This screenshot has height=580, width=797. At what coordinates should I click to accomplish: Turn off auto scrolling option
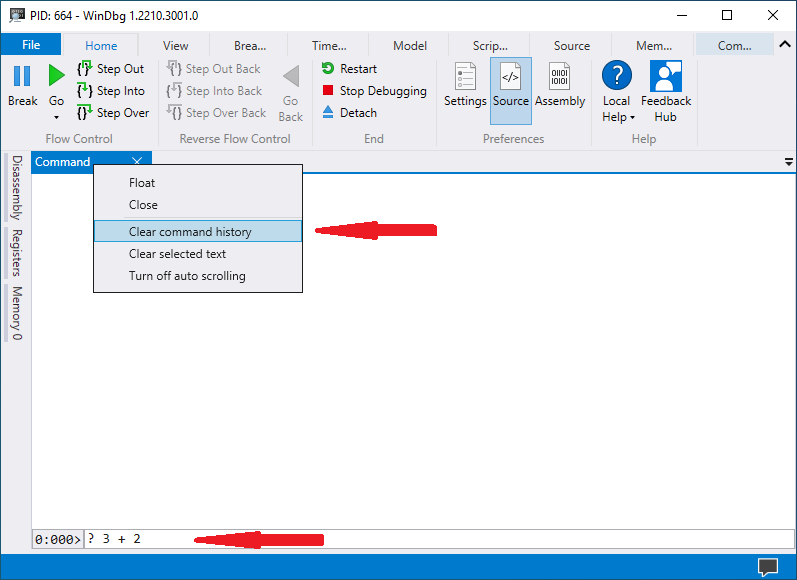[x=187, y=276]
